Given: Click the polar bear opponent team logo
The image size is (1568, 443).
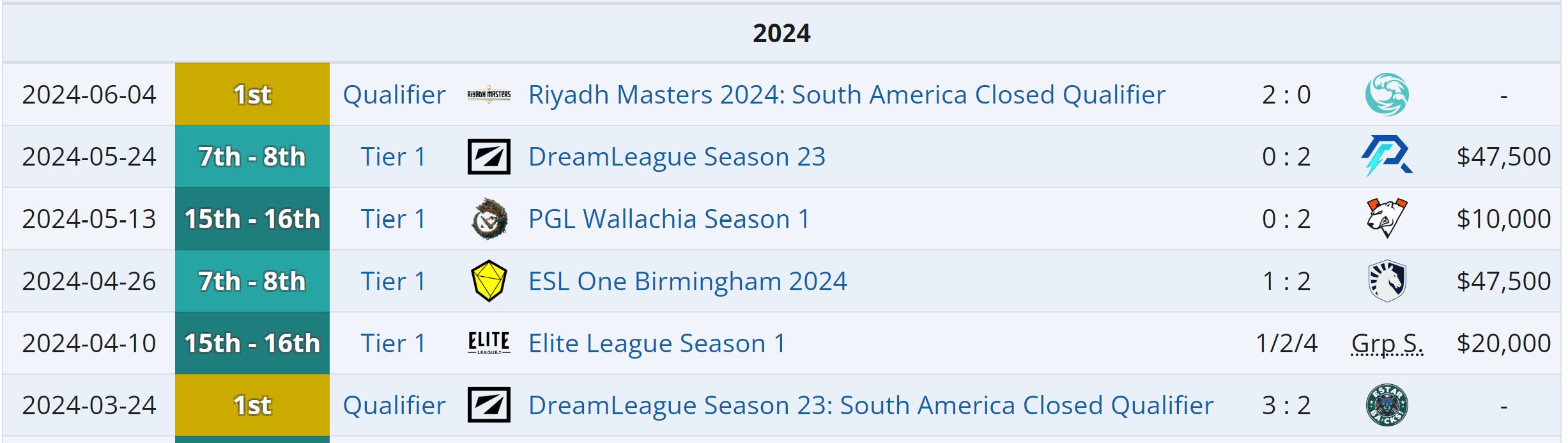Looking at the screenshot, I should click(1387, 219).
